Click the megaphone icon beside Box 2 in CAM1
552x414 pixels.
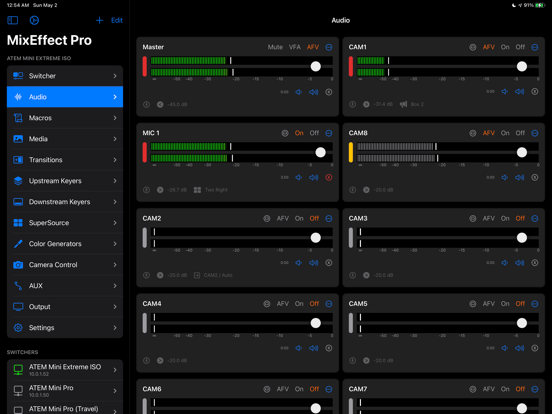pos(403,104)
